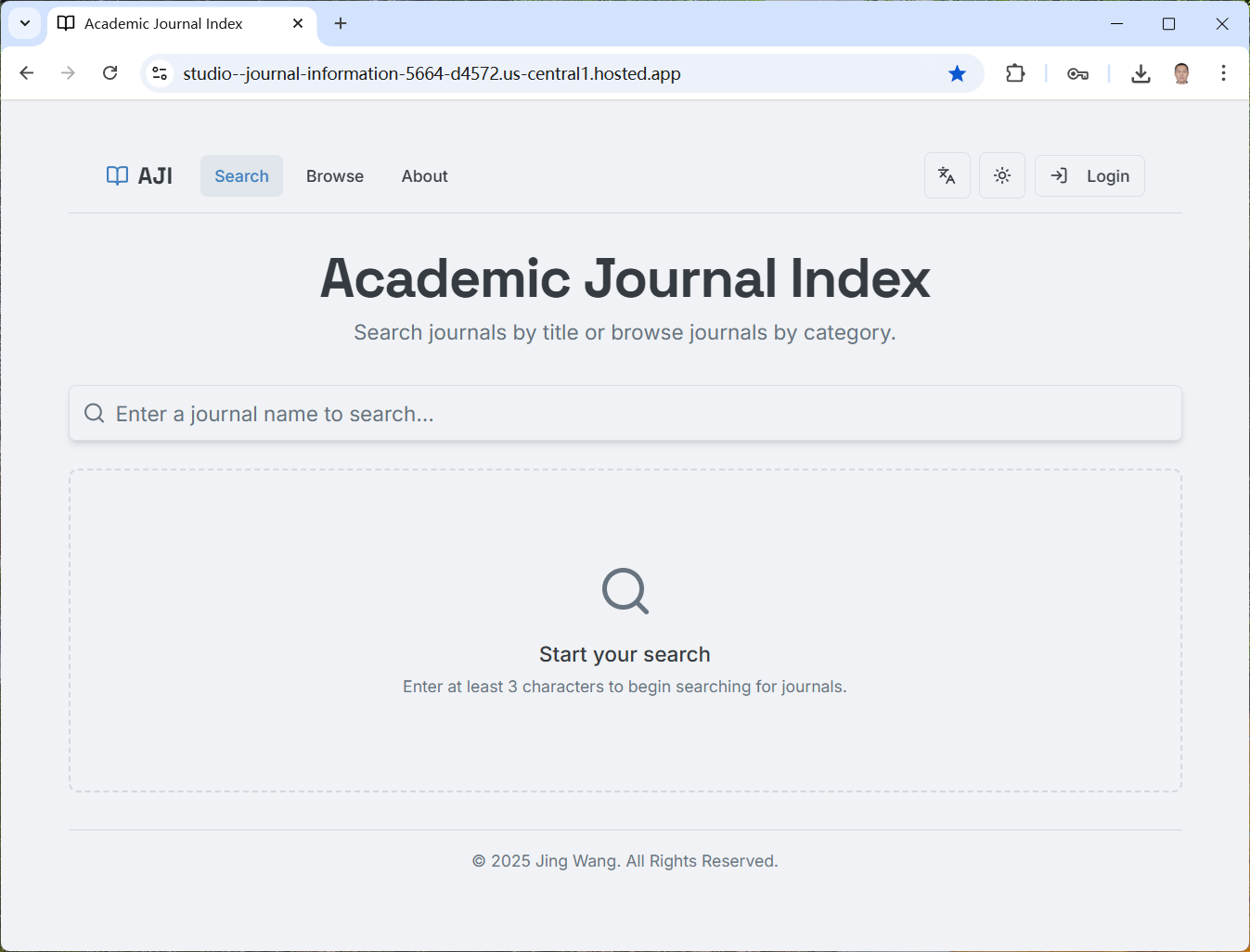Go back to the previous page
This screenshot has height=952, width=1250.
(27, 73)
